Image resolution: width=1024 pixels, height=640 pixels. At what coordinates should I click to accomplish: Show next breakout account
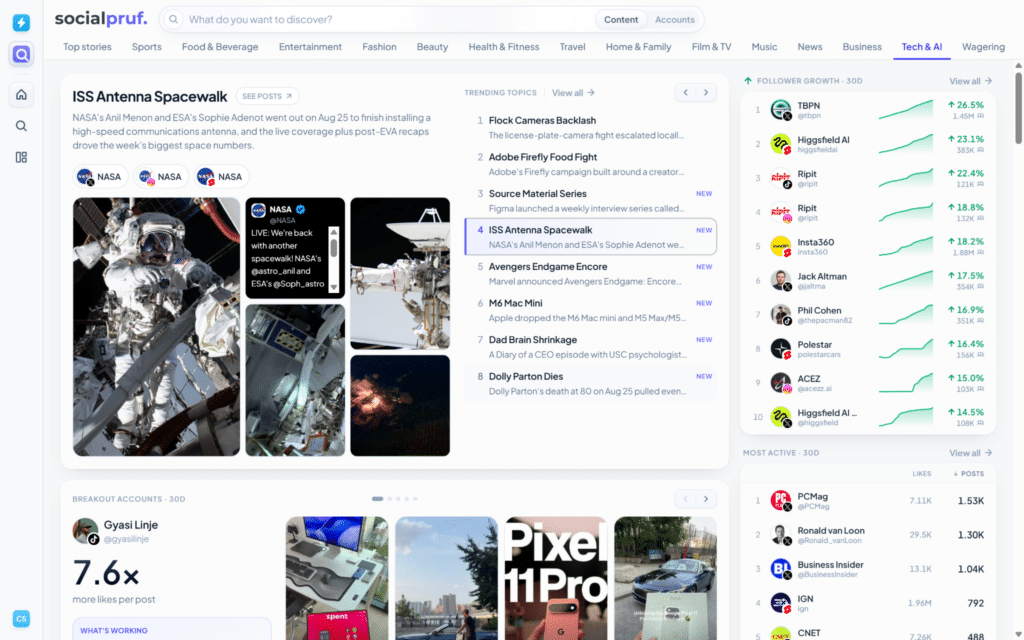706,499
